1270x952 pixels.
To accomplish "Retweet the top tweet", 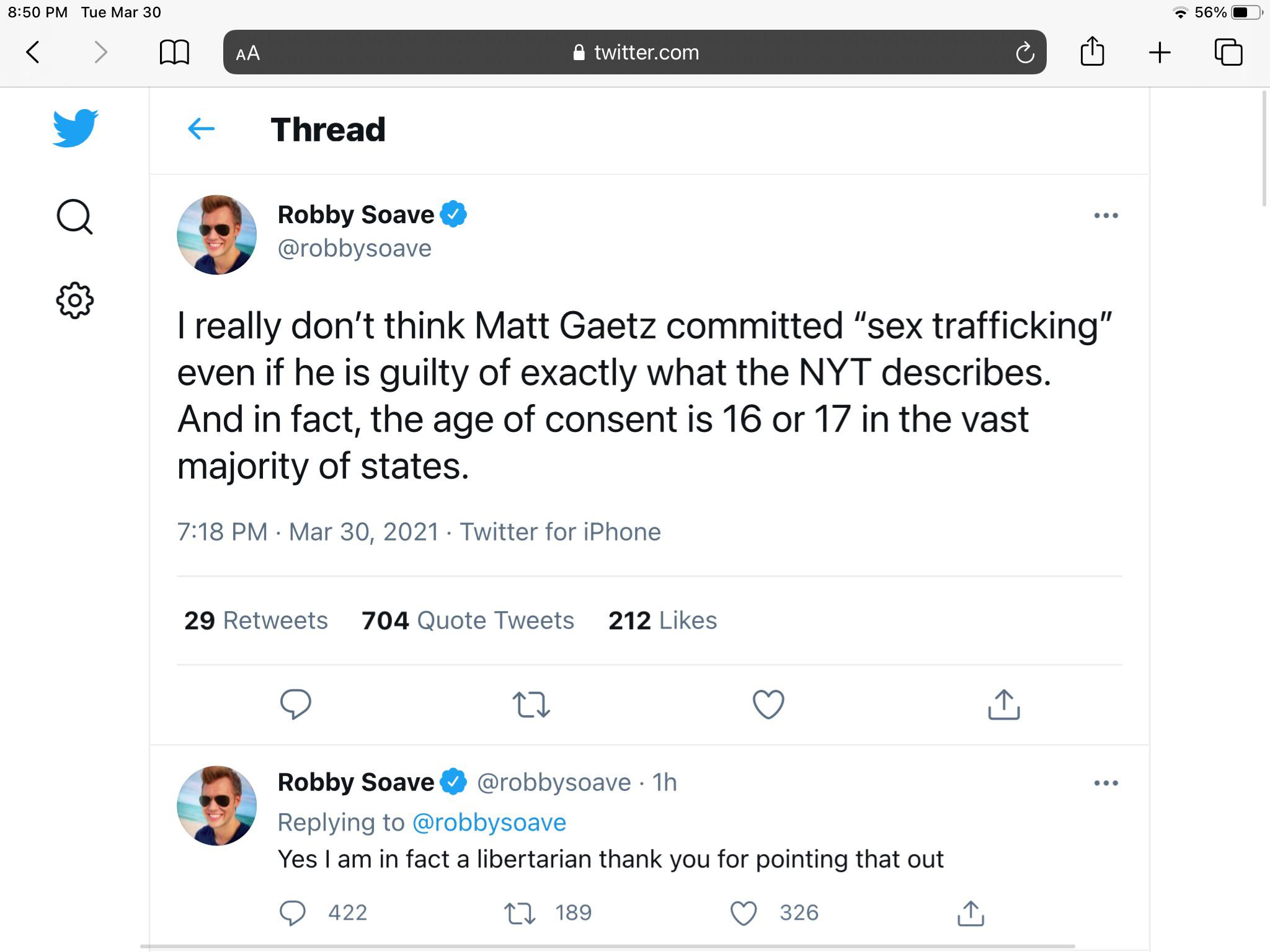I will point(530,704).
